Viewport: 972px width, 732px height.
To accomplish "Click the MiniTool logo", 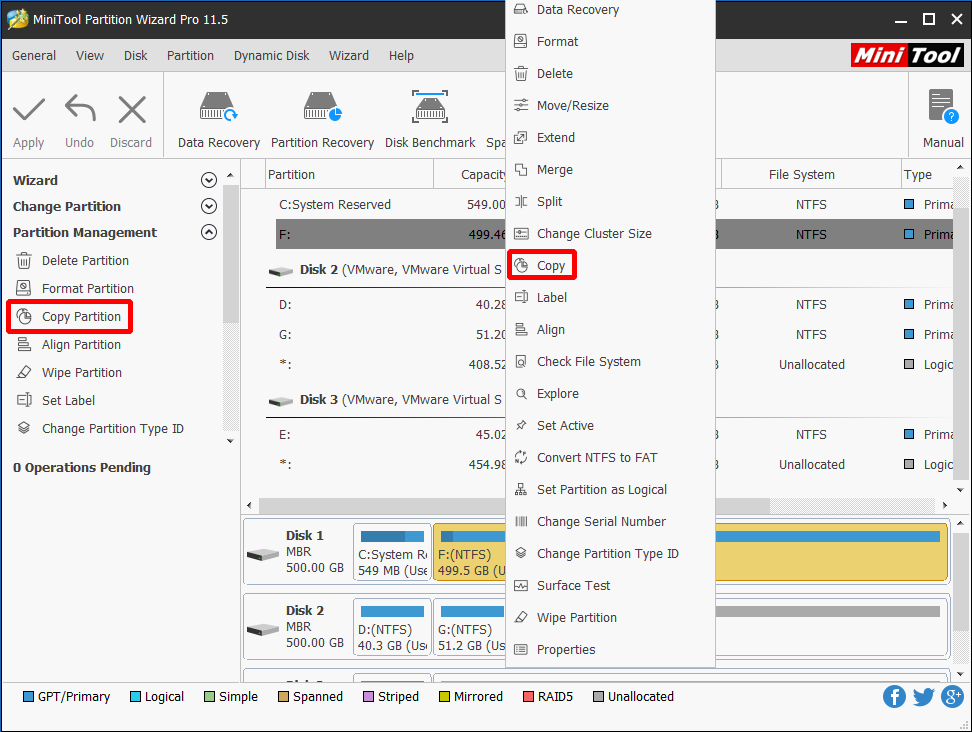I will pos(907,56).
